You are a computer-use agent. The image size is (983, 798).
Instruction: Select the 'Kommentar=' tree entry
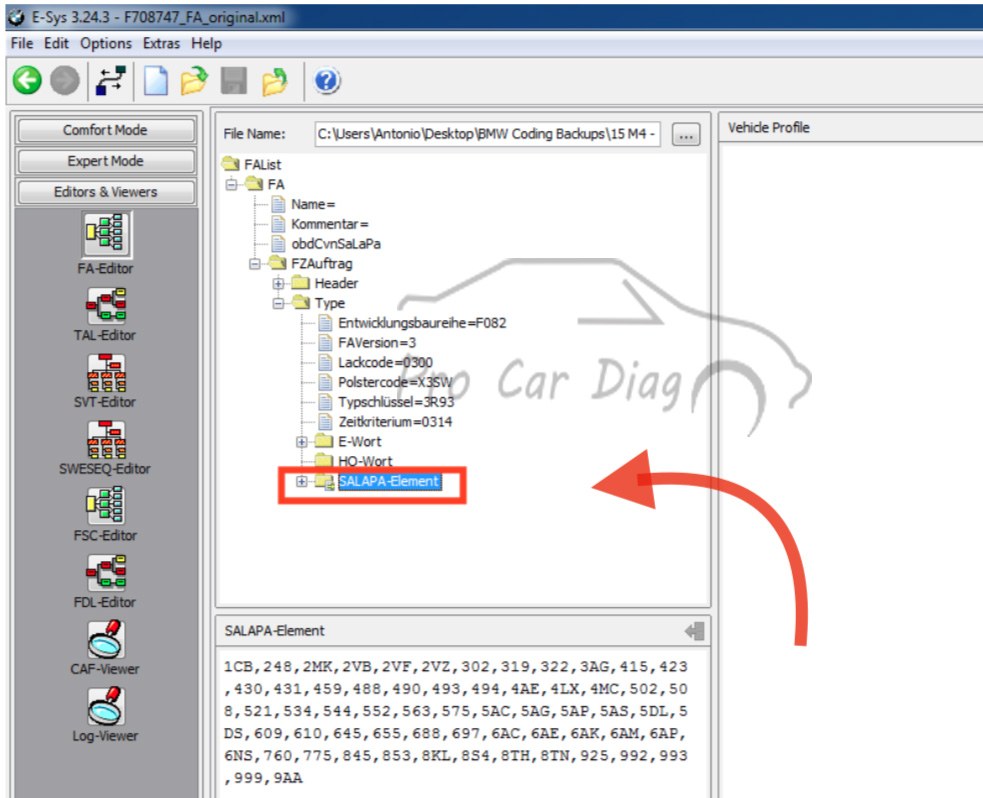click(x=330, y=224)
